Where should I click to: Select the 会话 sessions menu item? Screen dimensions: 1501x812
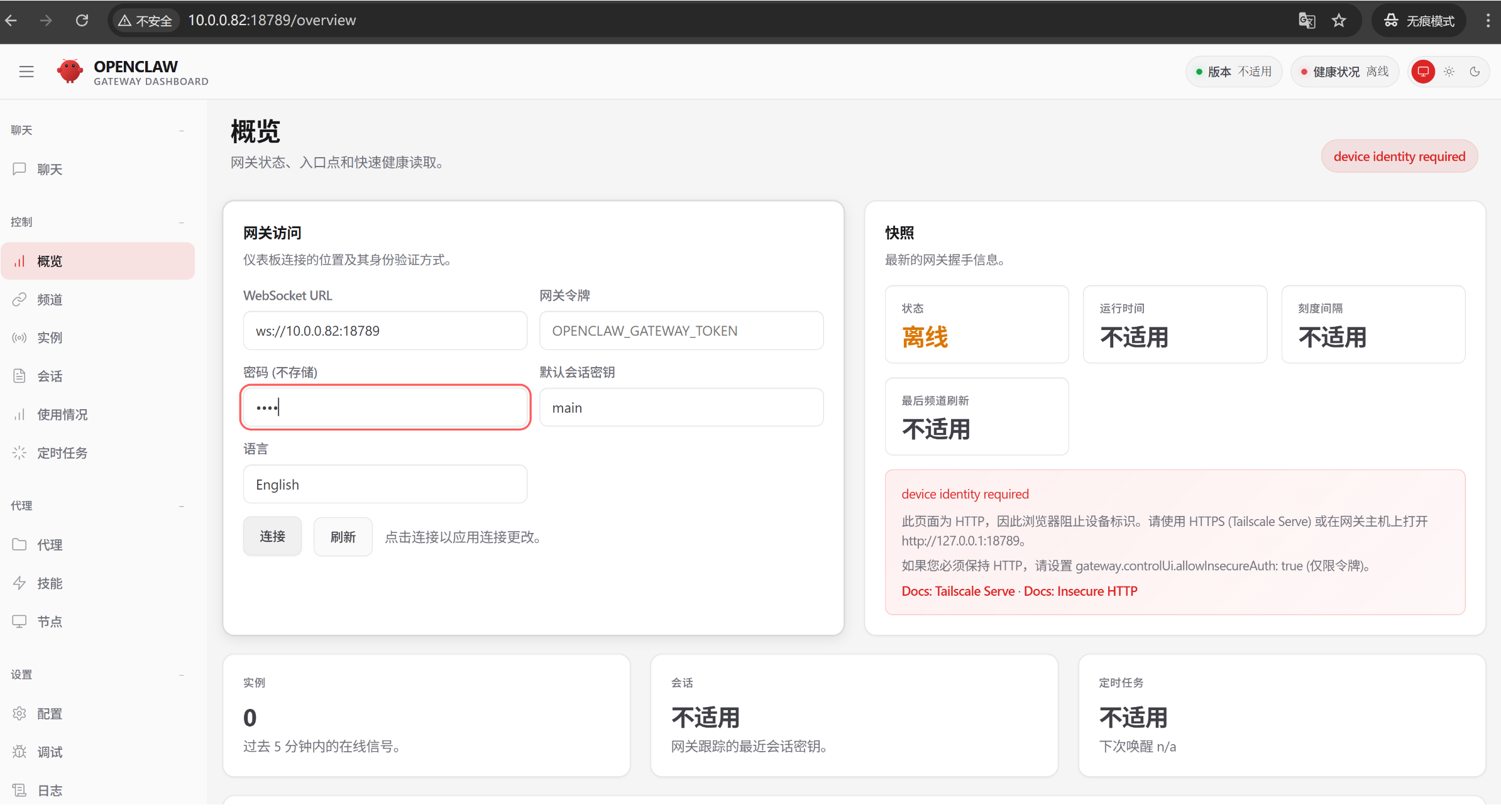49,376
